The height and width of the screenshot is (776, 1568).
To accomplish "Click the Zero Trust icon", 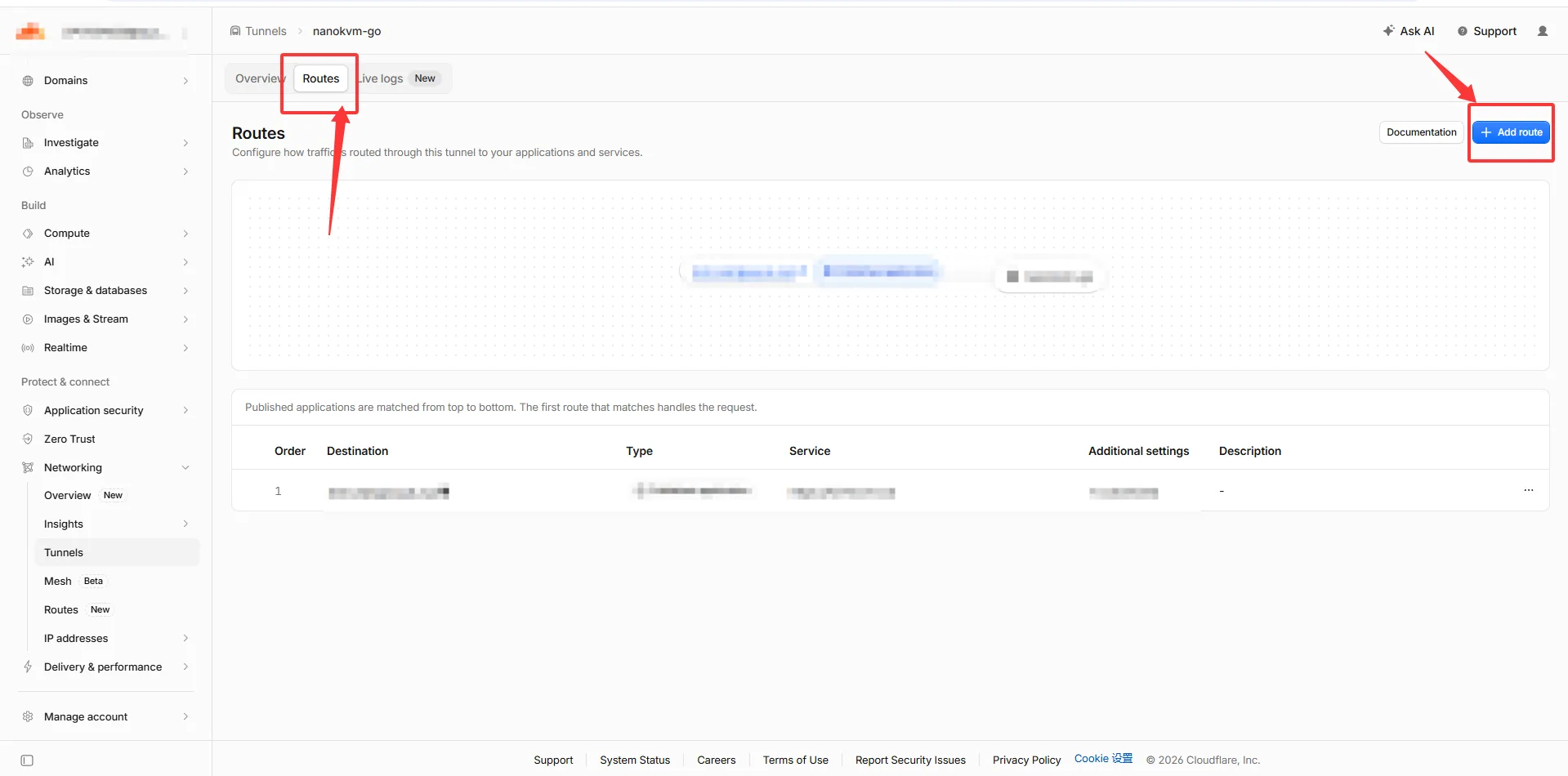I will pyautogui.click(x=28, y=439).
